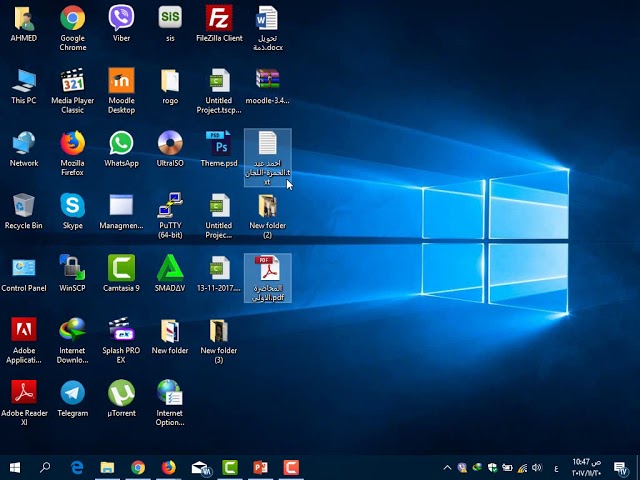Select the Network desktop icon

(24, 149)
